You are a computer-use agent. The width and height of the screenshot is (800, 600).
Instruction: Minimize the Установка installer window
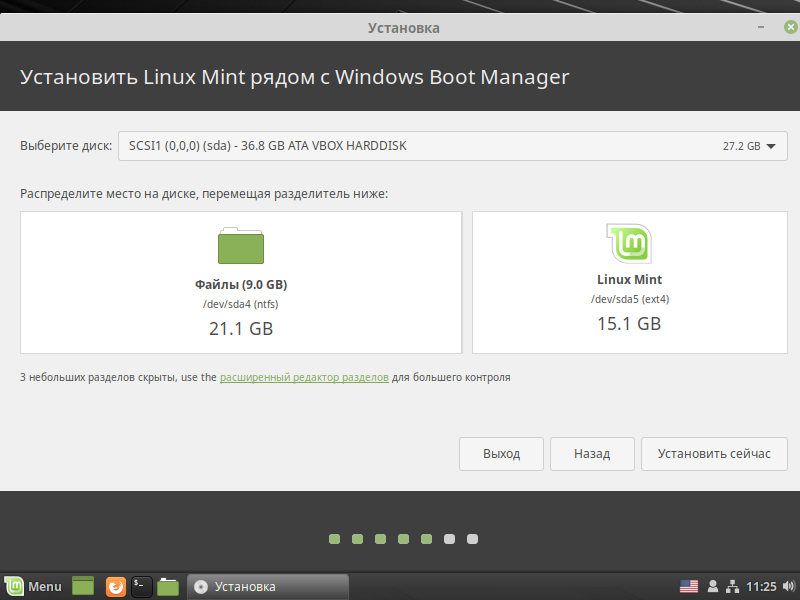pyautogui.click(x=761, y=27)
